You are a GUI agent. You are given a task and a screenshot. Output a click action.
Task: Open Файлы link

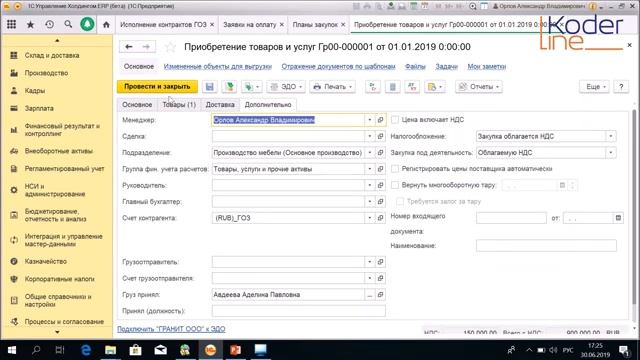(415, 67)
